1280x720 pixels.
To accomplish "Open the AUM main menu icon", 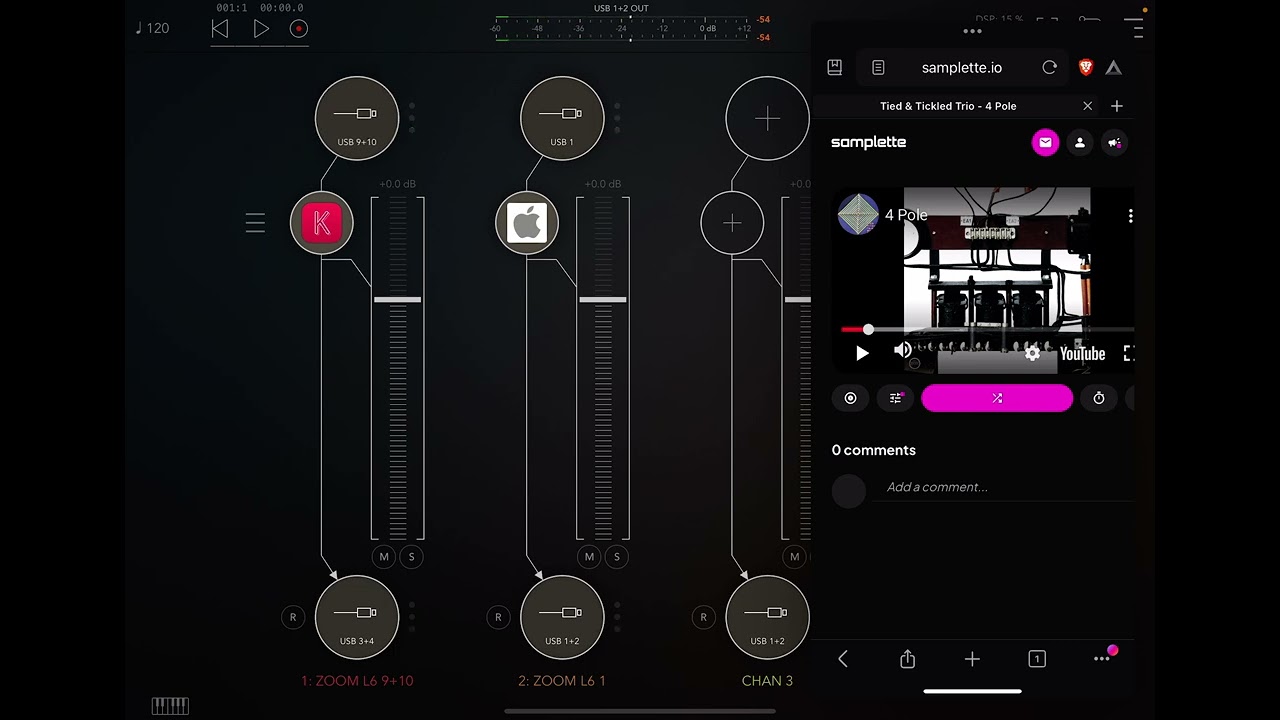I will click(1132, 27).
